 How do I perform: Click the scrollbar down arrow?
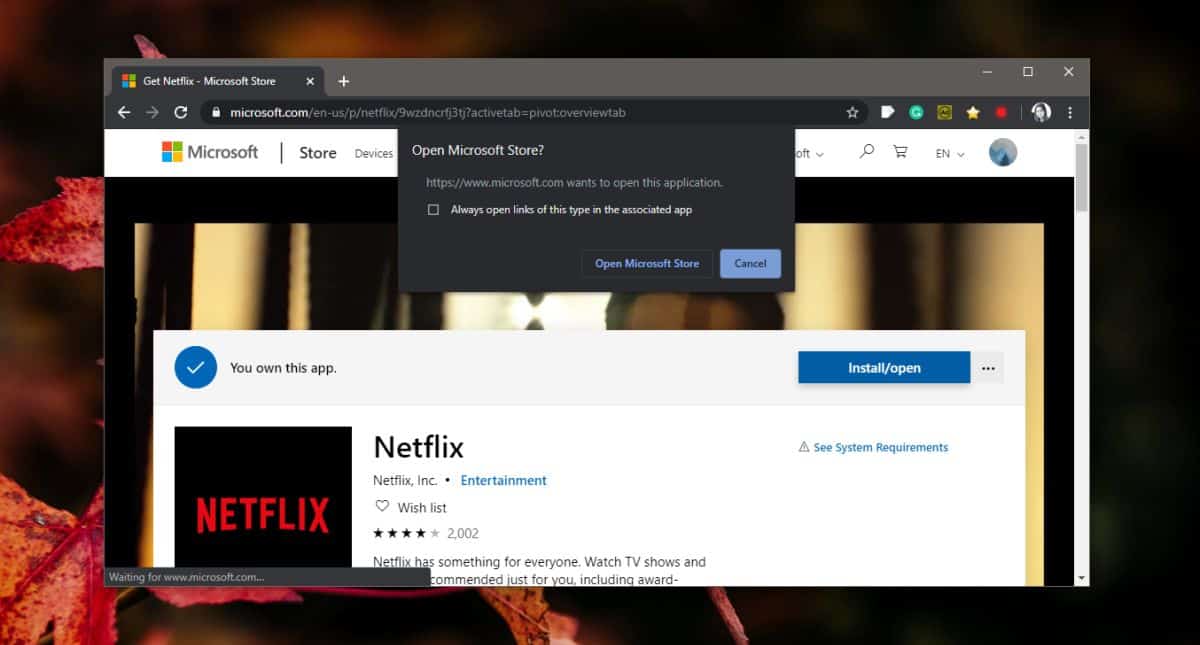(1081, 578)
